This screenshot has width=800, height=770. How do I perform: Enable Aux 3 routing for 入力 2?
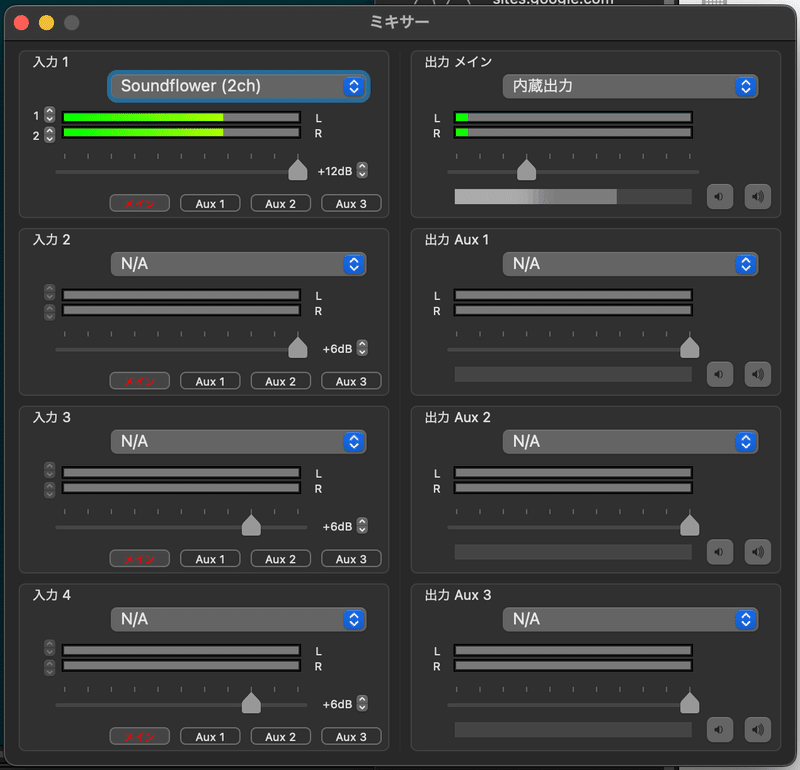point(351,381)
